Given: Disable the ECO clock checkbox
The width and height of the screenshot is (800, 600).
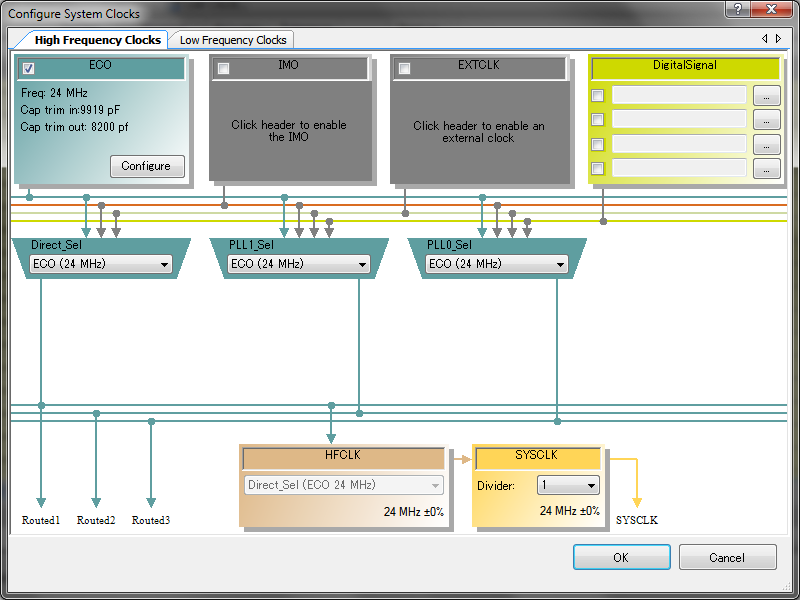Looking at the screenshot, I should [29, 68].
